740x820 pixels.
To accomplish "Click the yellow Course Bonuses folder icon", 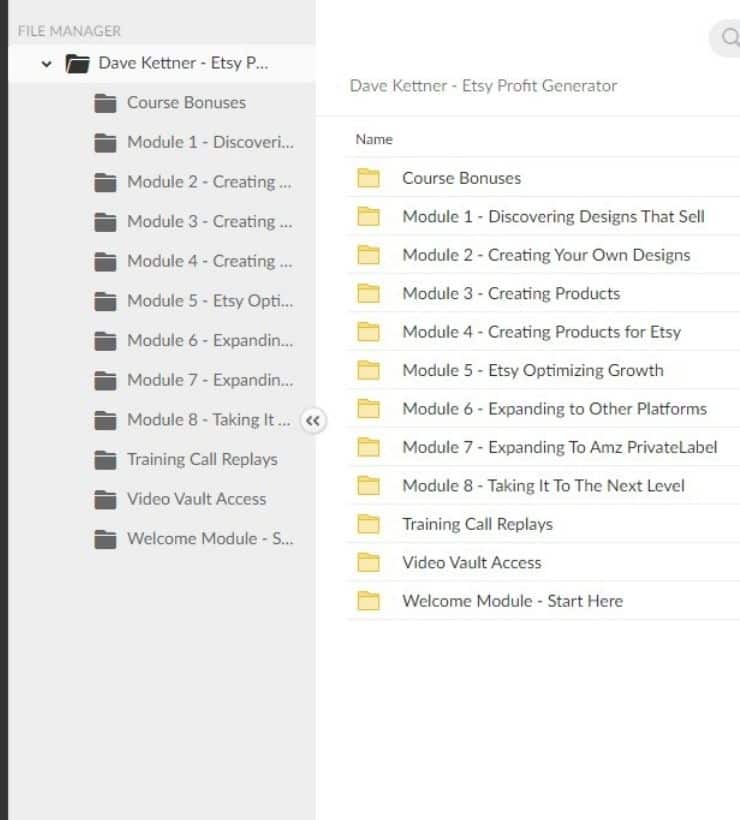I will [369, 178].
